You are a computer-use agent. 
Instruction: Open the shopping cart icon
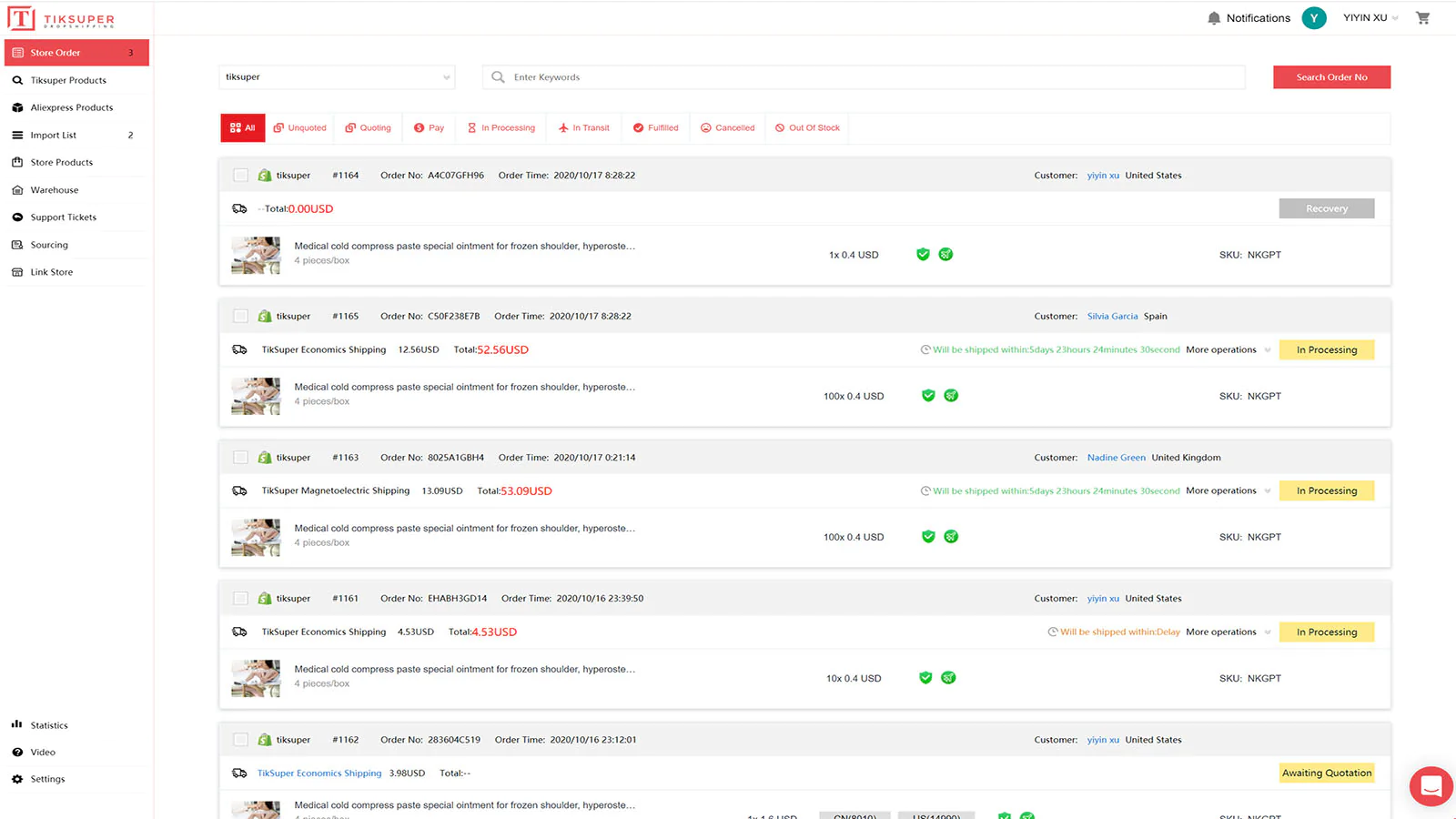[1423, 18]
